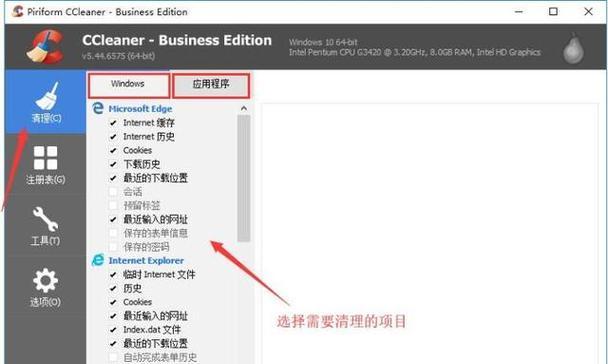Image resolution: width=608 pixels, height=364 pixels.
Task: Switch to the 应用程序 tab
Action: pos(211,85)
